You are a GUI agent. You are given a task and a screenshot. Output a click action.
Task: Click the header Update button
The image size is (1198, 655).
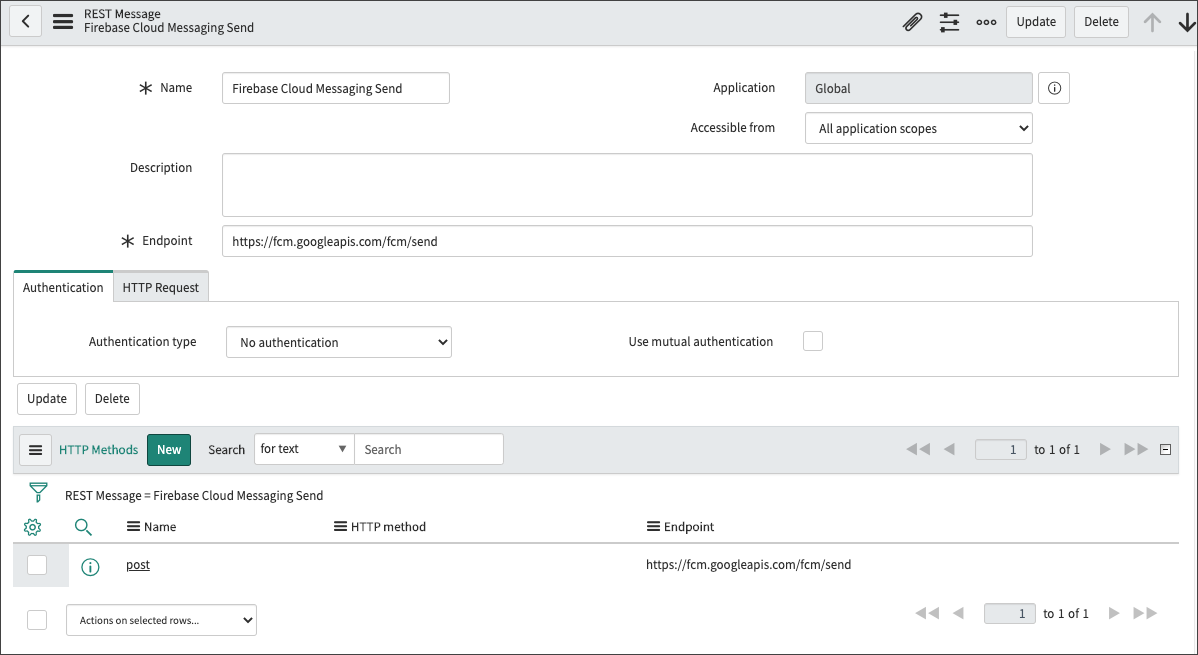pos(1035,22)
